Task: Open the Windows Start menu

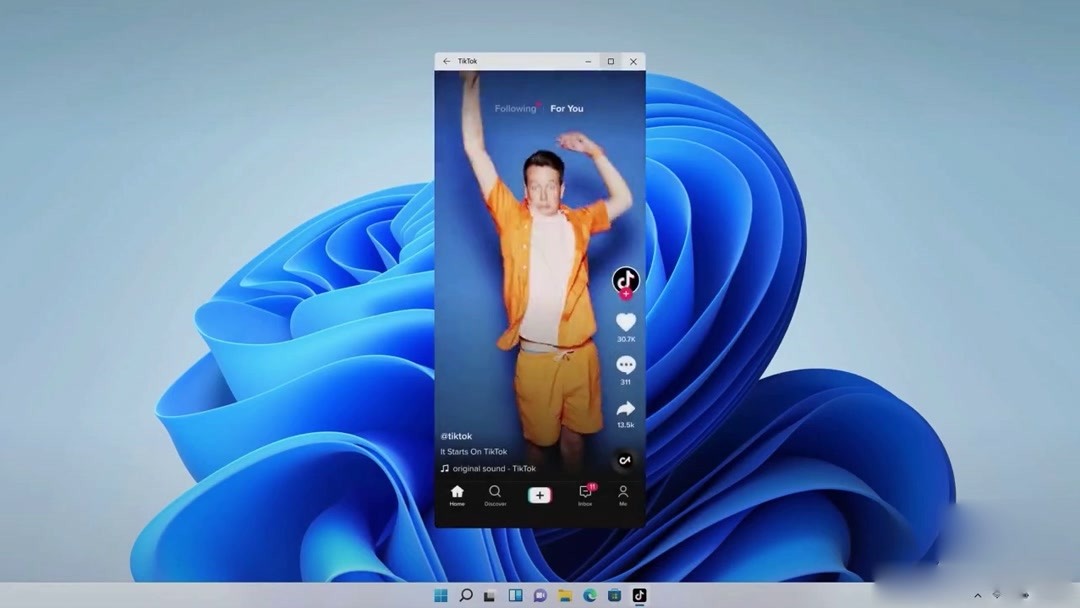Action: point(441,594)
